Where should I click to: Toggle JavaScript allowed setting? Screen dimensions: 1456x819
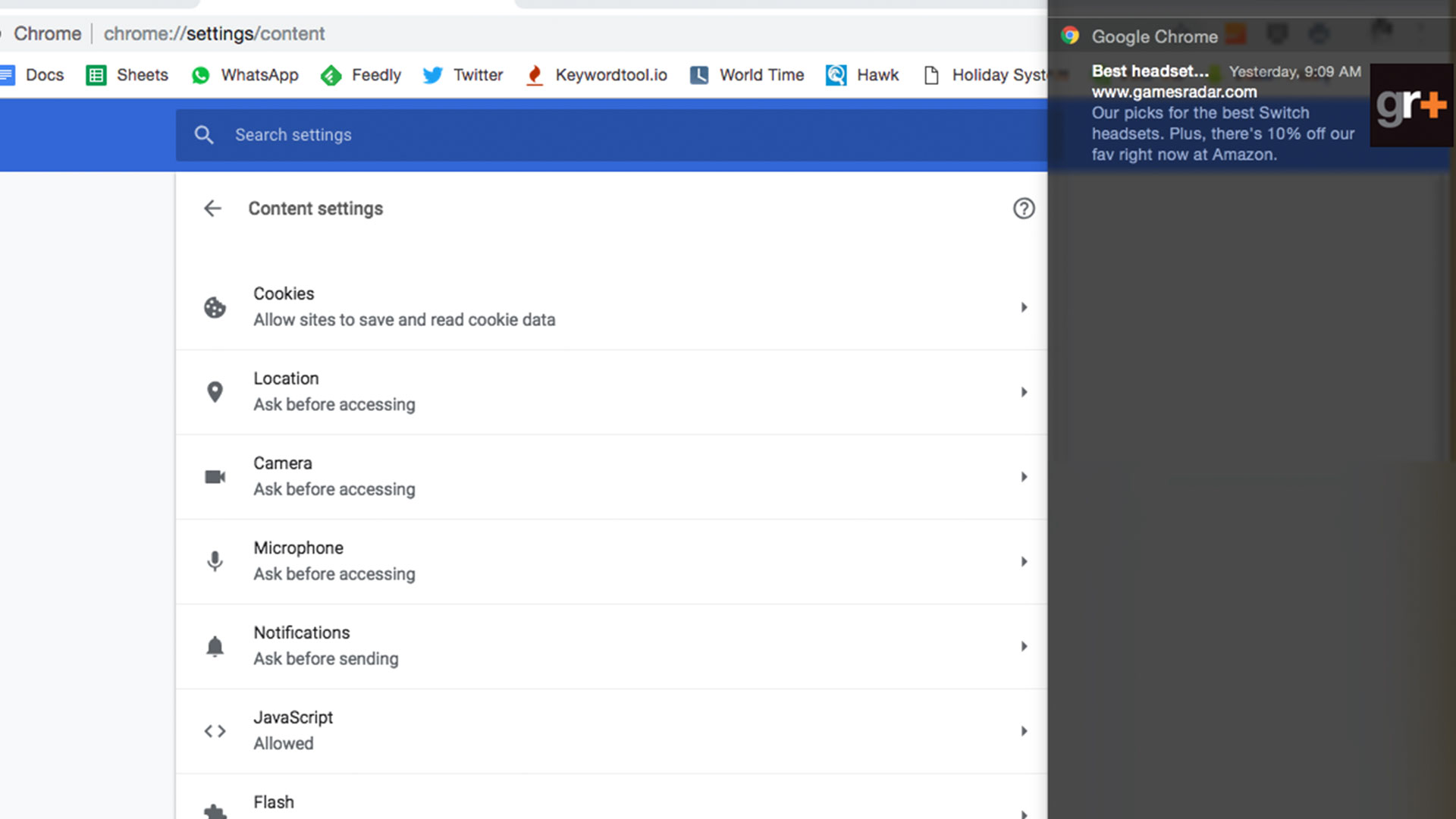click(x=612, y=730)
